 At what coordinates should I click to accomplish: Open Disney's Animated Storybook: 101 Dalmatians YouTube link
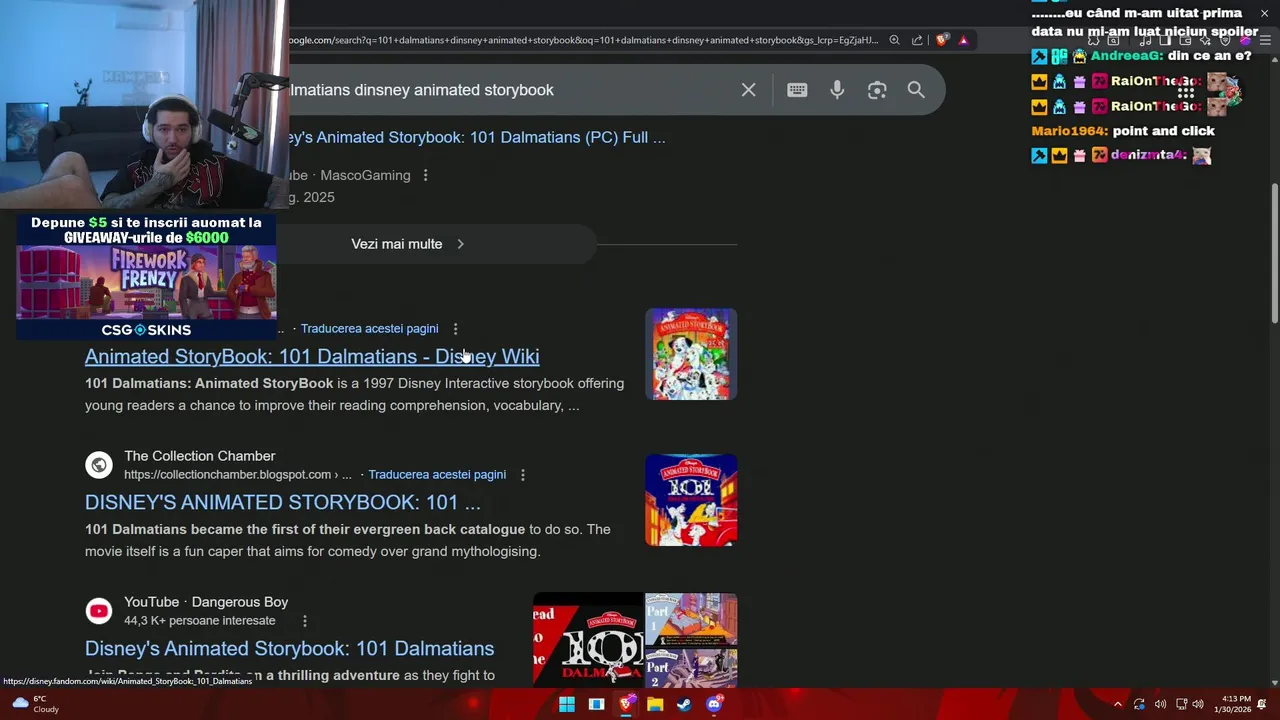click(290, 648)
